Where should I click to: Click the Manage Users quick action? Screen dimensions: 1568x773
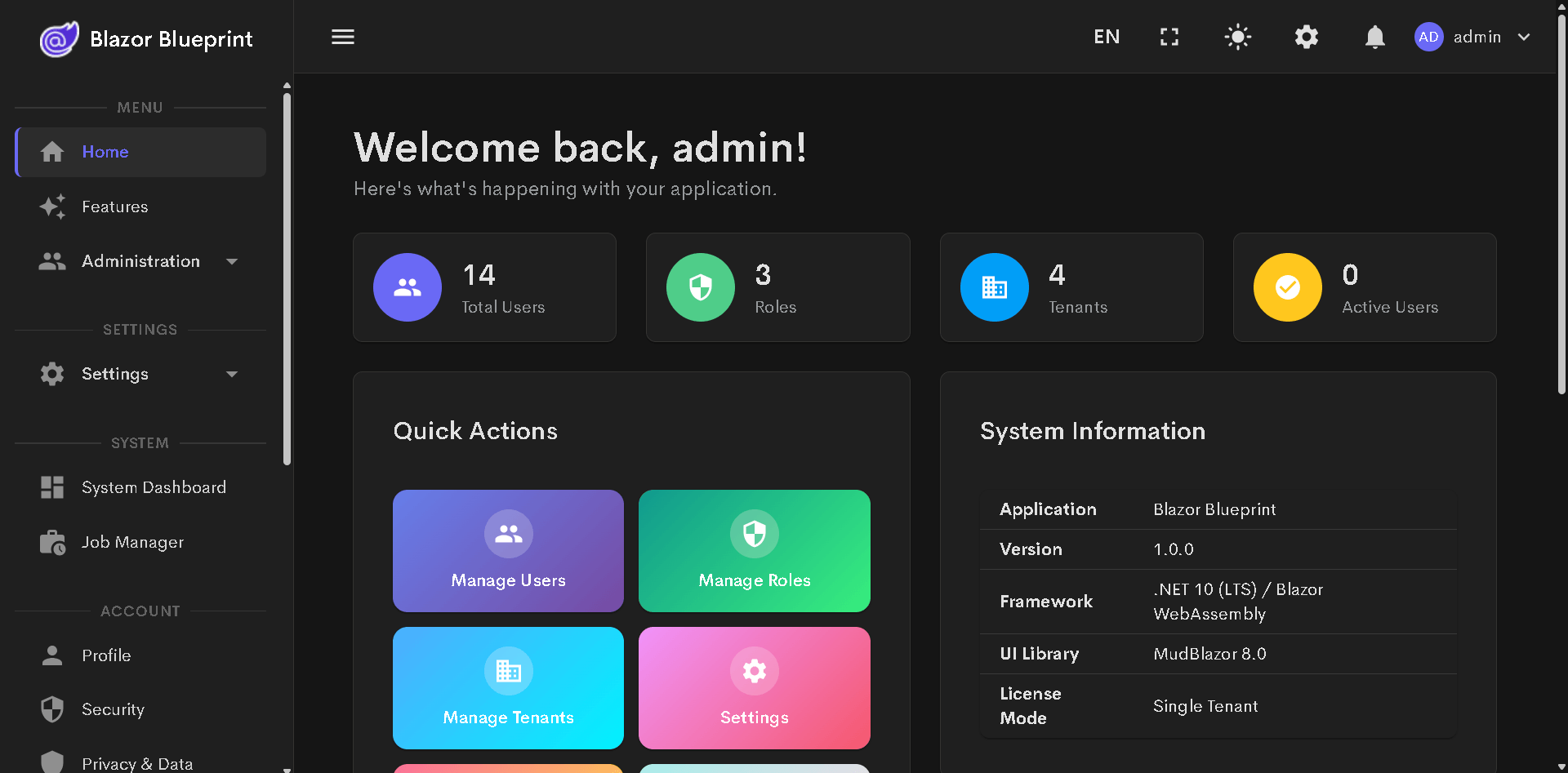coord(507,551)
